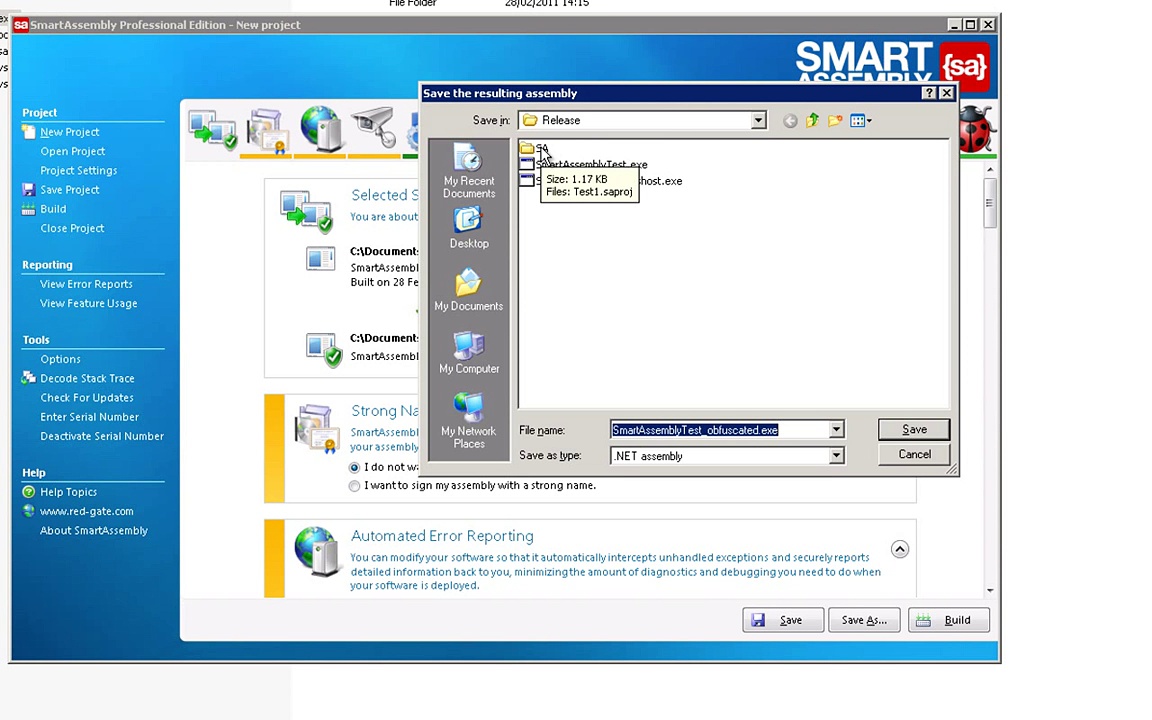Viewport: 1152px width, 720px height.
Task: Click the File name text field
Action: [x=720, y=430]
